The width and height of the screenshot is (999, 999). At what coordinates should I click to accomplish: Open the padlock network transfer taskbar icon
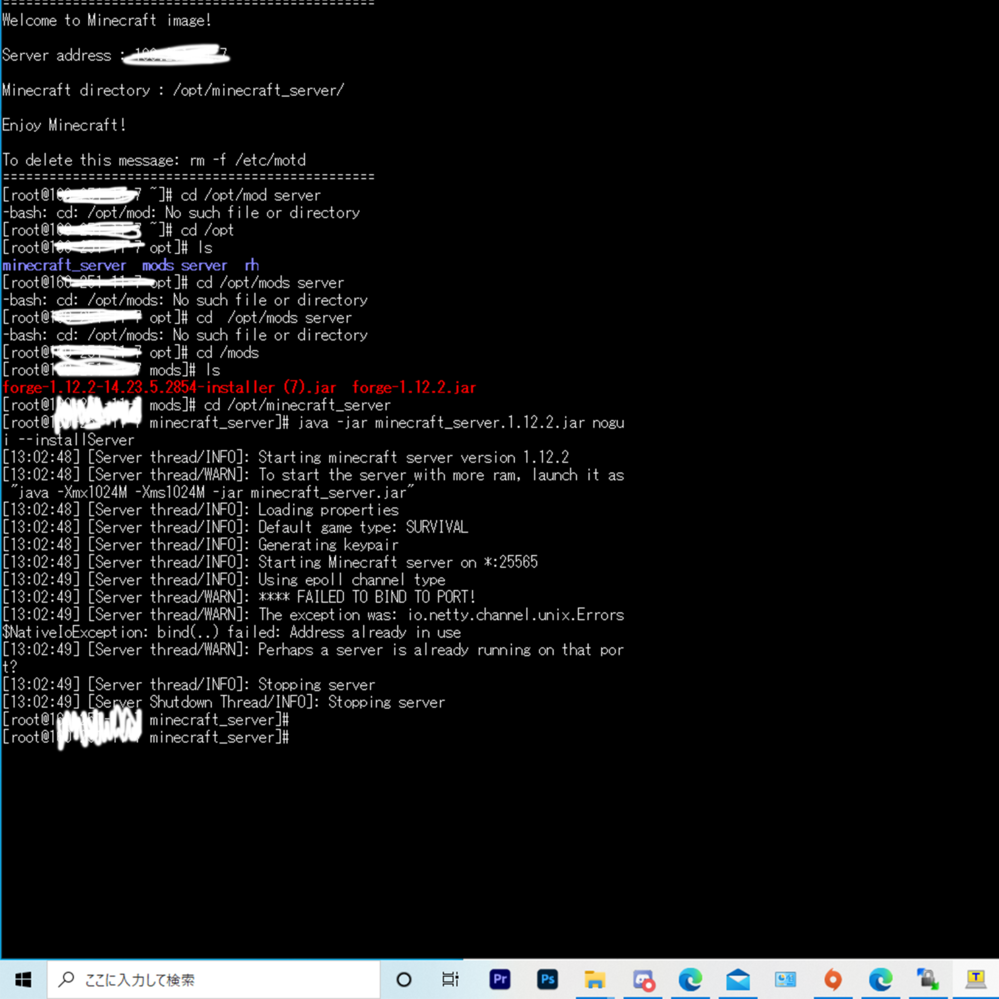coord(928,979)
